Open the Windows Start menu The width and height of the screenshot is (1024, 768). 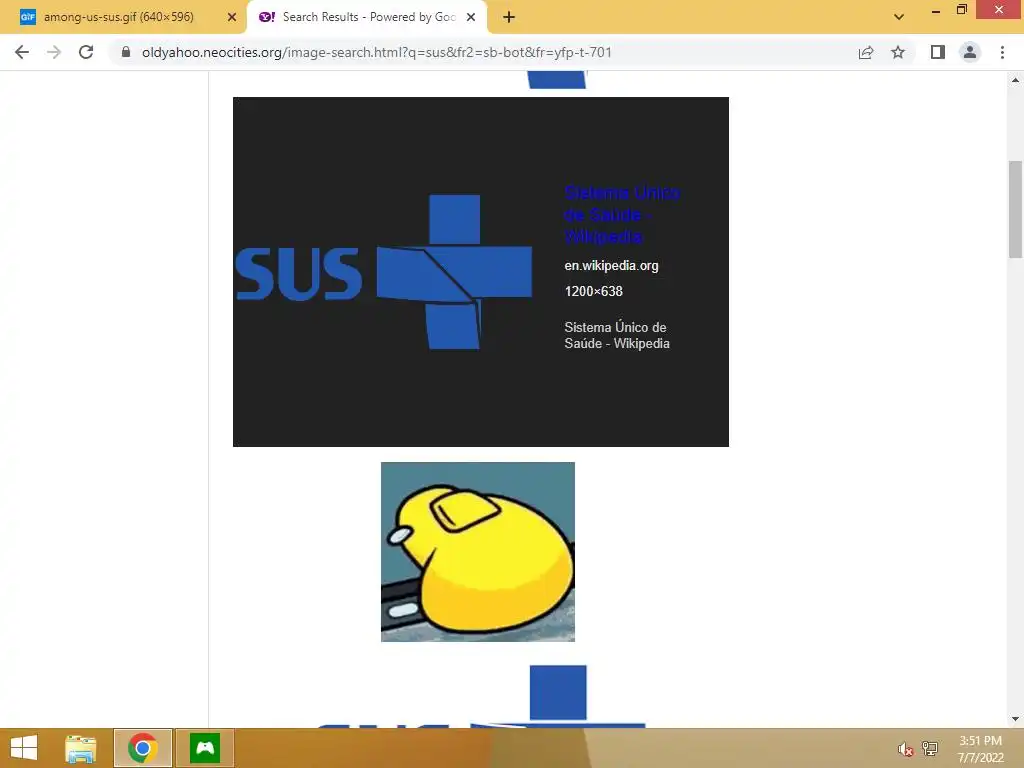24,748
